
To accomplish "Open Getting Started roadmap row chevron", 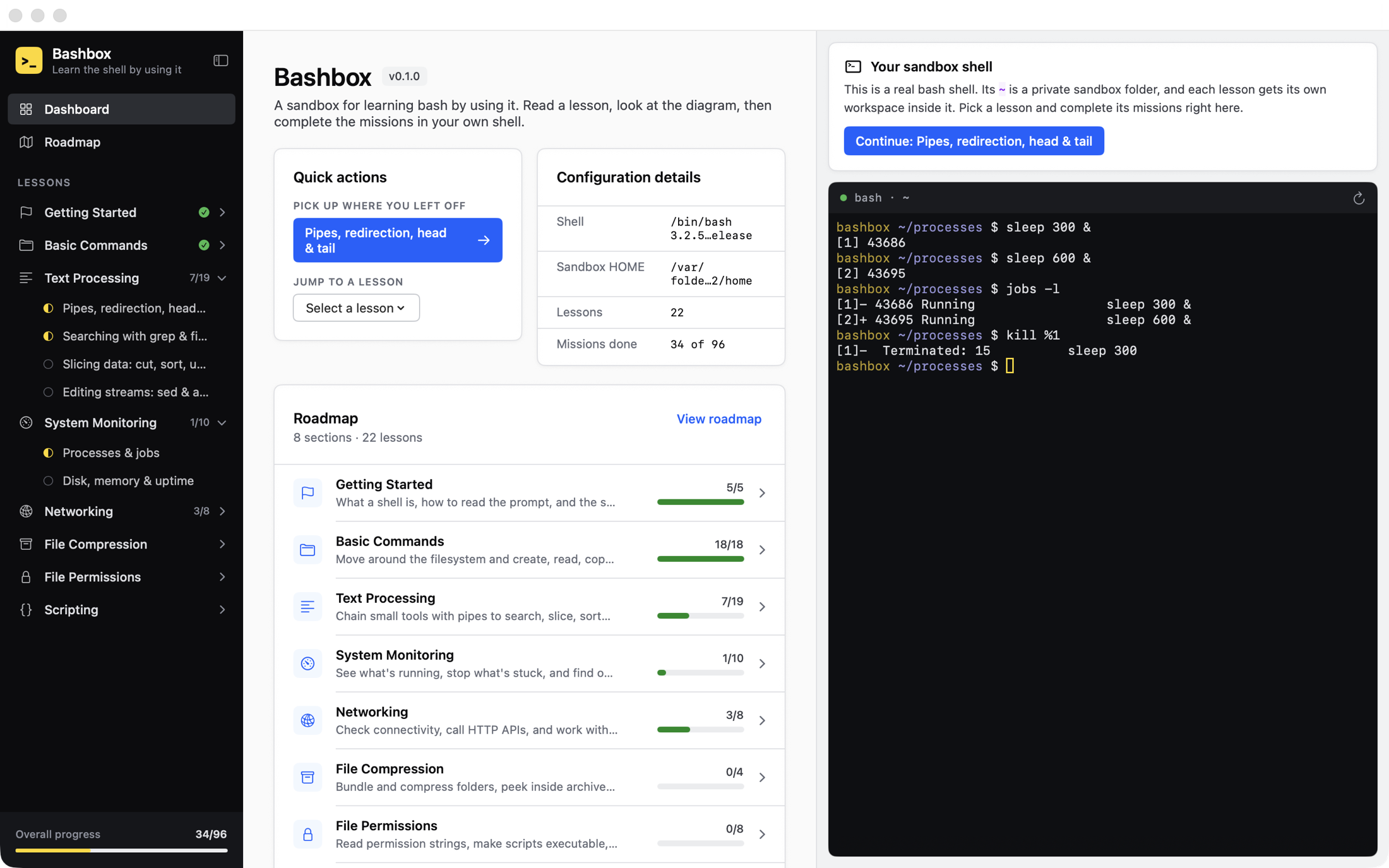I will pyautogui.click(x=762, y=493).
